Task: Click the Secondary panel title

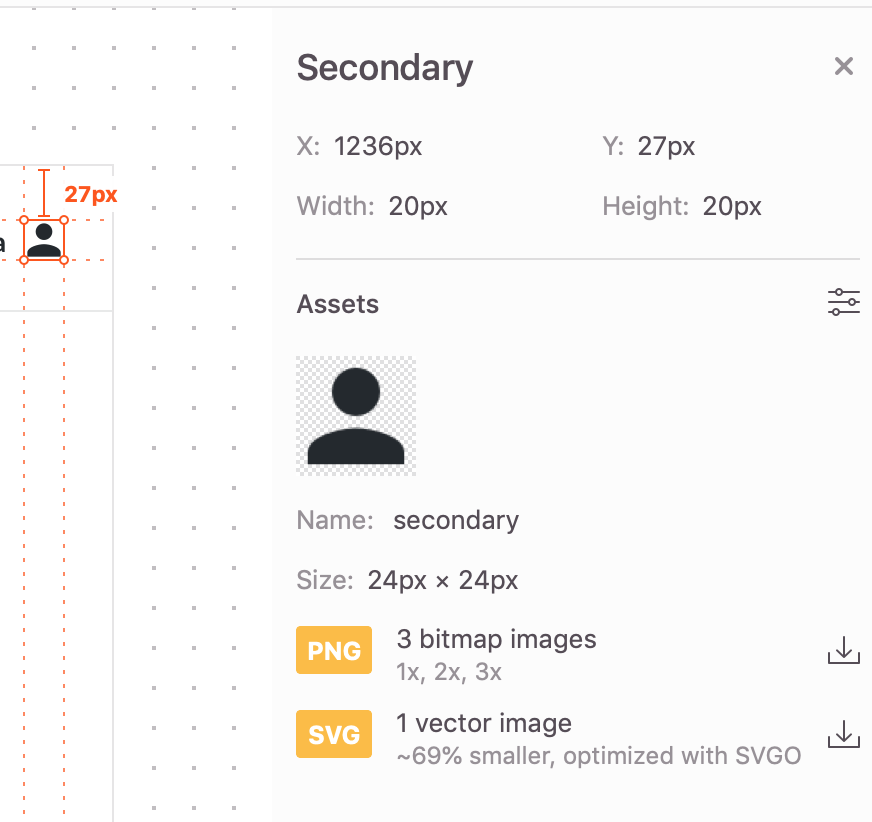Action: 384,68
